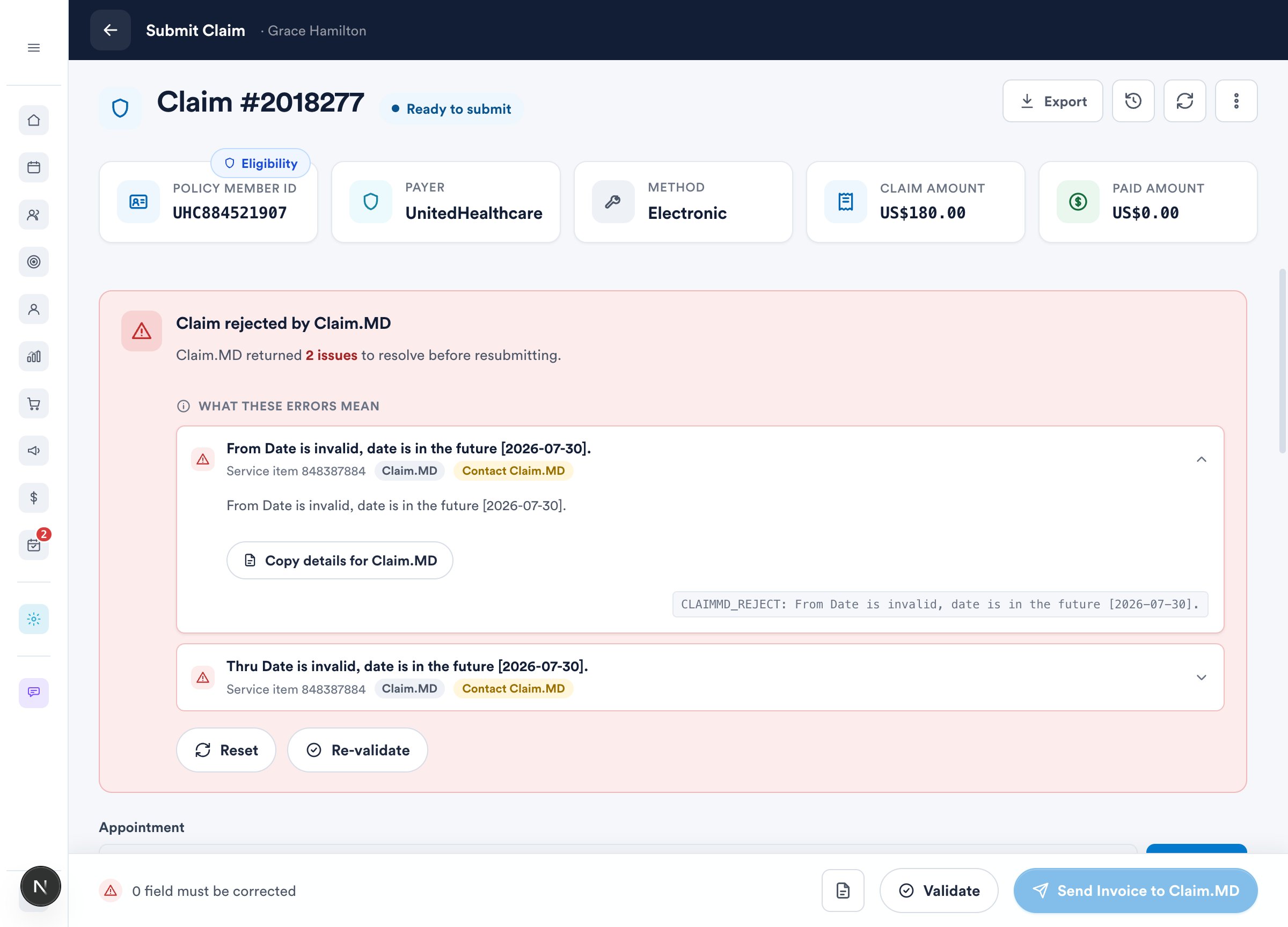
Task: Open the shopping cart sidebar icon
Action: pos(33,403)
